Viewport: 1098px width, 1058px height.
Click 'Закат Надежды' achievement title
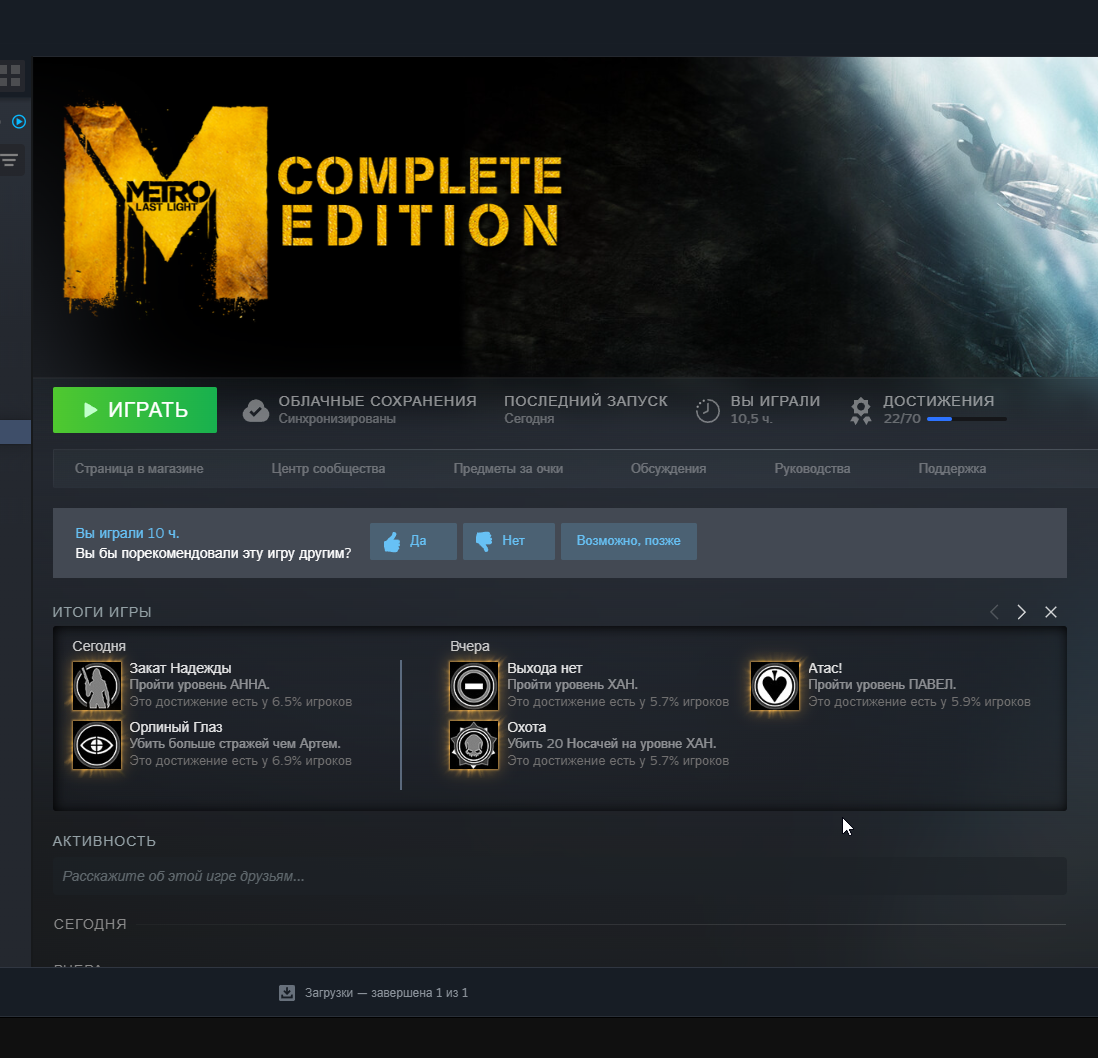click(180, 668)
